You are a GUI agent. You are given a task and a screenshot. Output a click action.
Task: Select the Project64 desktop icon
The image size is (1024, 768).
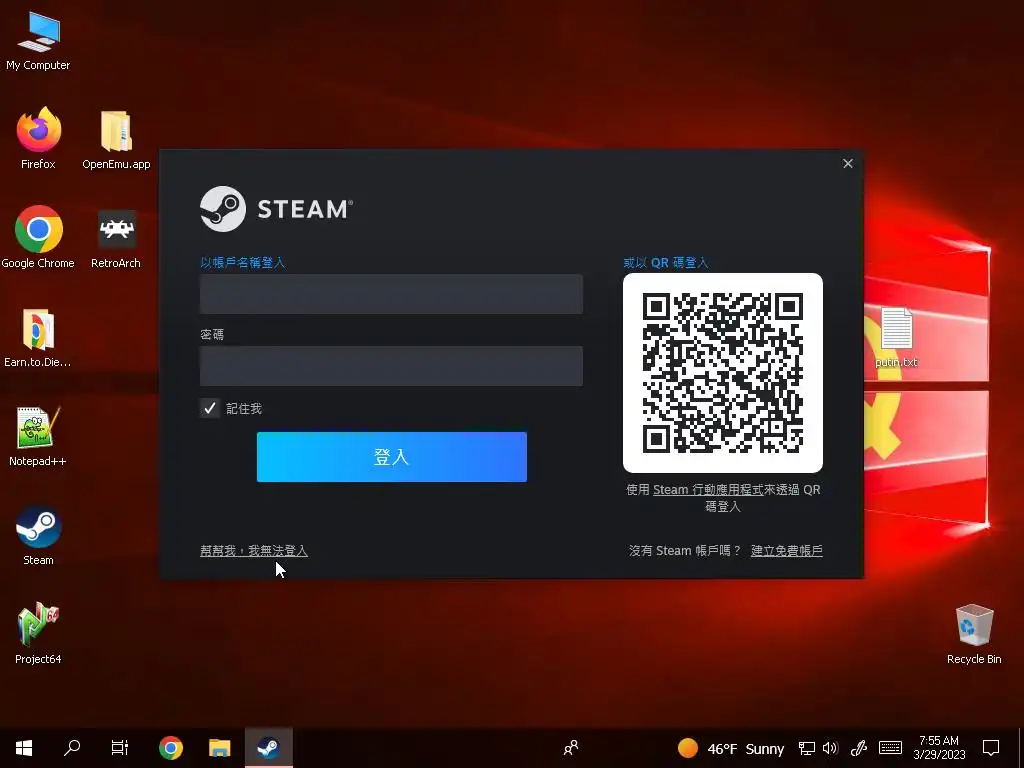point(38,633)
